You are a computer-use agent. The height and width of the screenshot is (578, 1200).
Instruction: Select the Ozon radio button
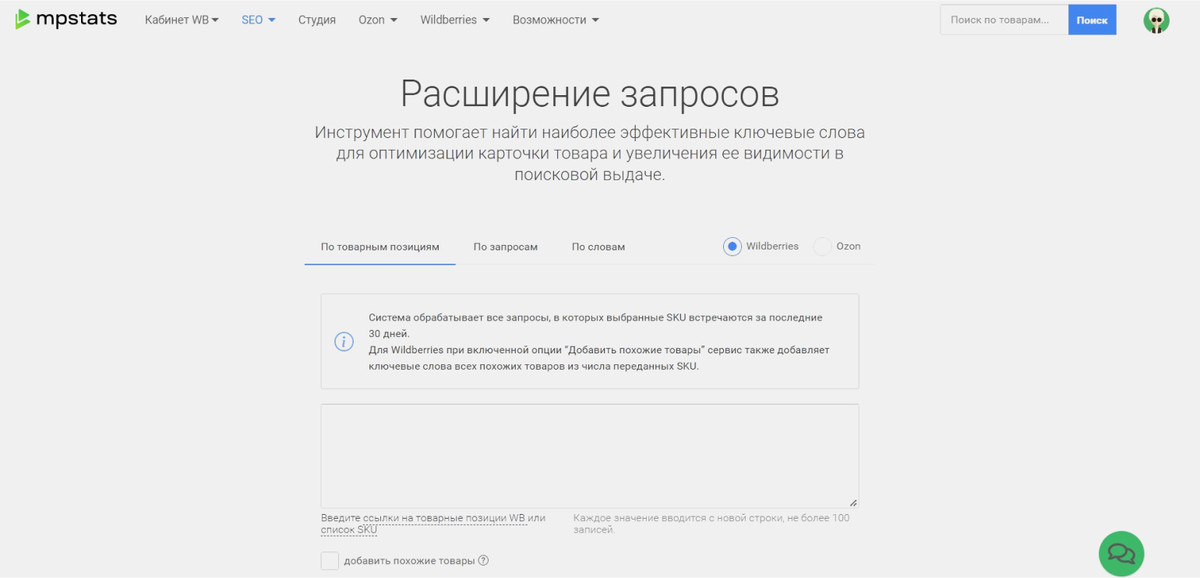coord(822,246)
